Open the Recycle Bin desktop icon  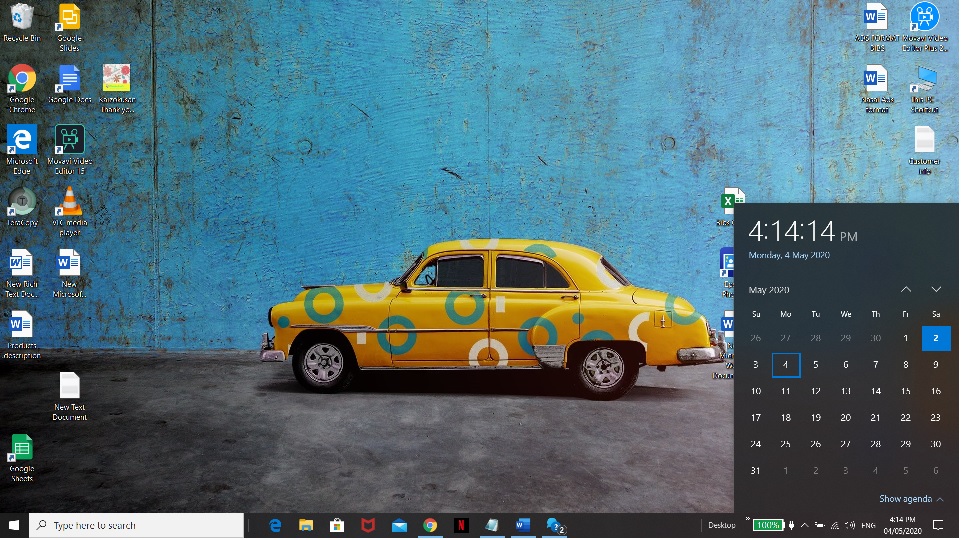(x=21, y=23)
